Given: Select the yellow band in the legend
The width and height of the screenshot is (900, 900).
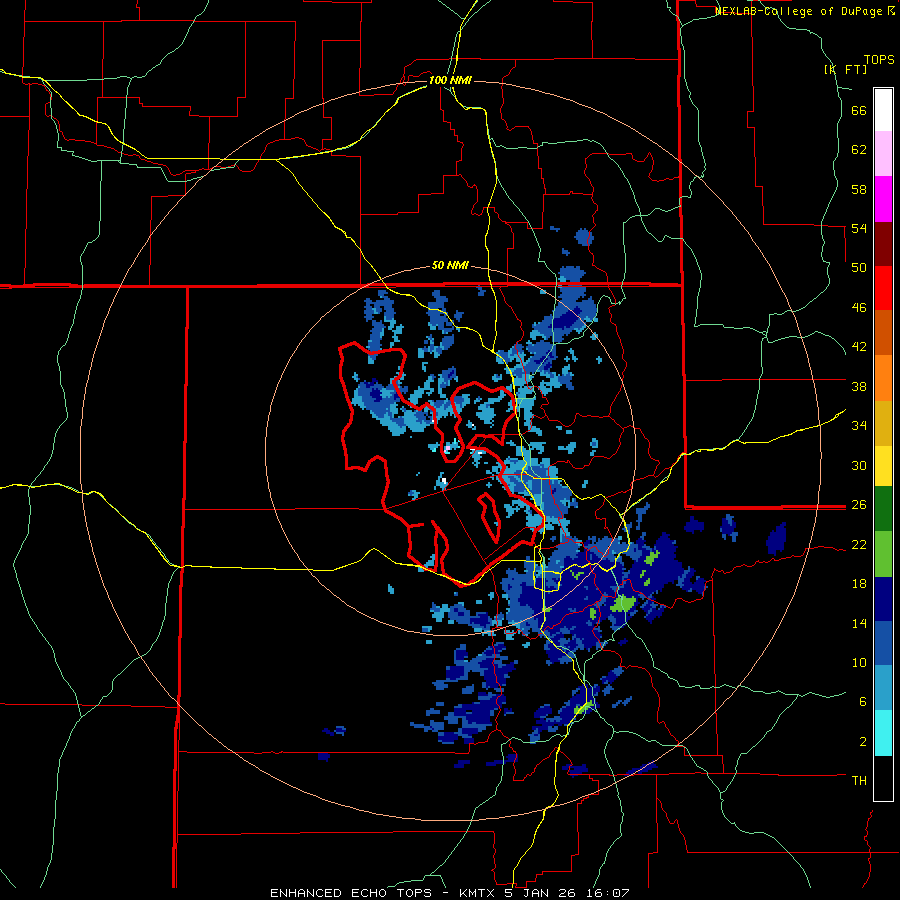Looking at the screenshot, I should [883, 466].
